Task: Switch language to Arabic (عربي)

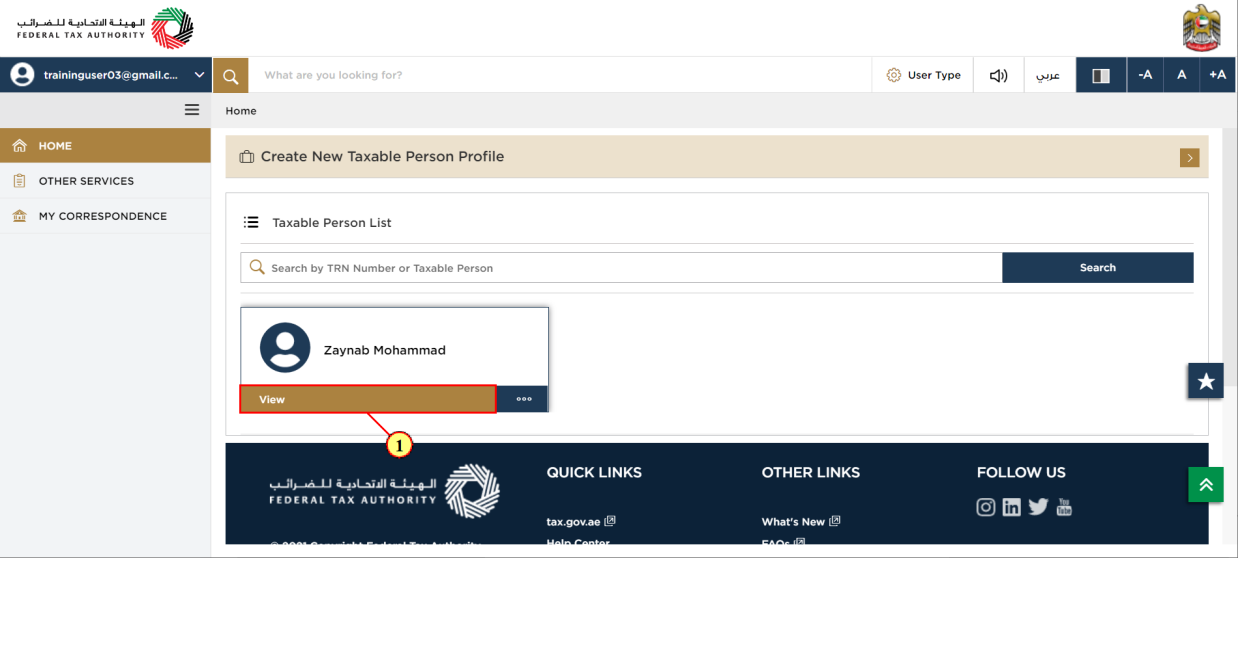Action: point(1048,75)
